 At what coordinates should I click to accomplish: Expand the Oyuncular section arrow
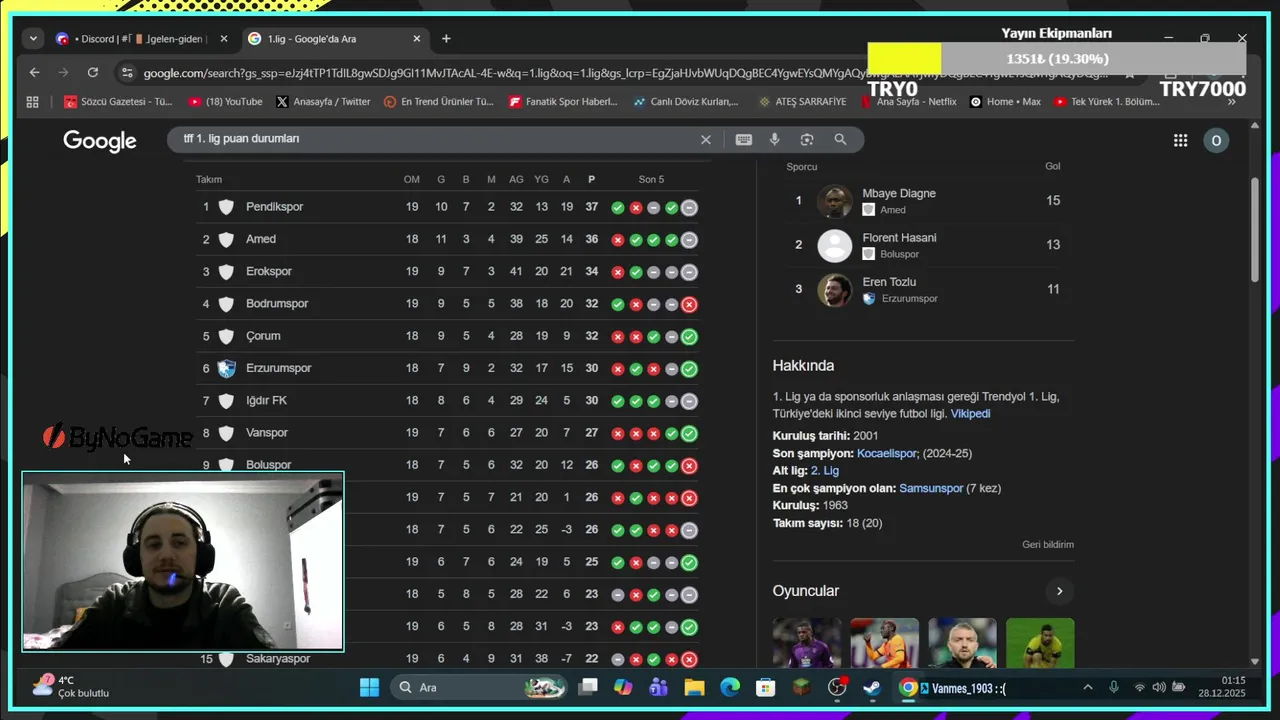(x=1059, y=591)
